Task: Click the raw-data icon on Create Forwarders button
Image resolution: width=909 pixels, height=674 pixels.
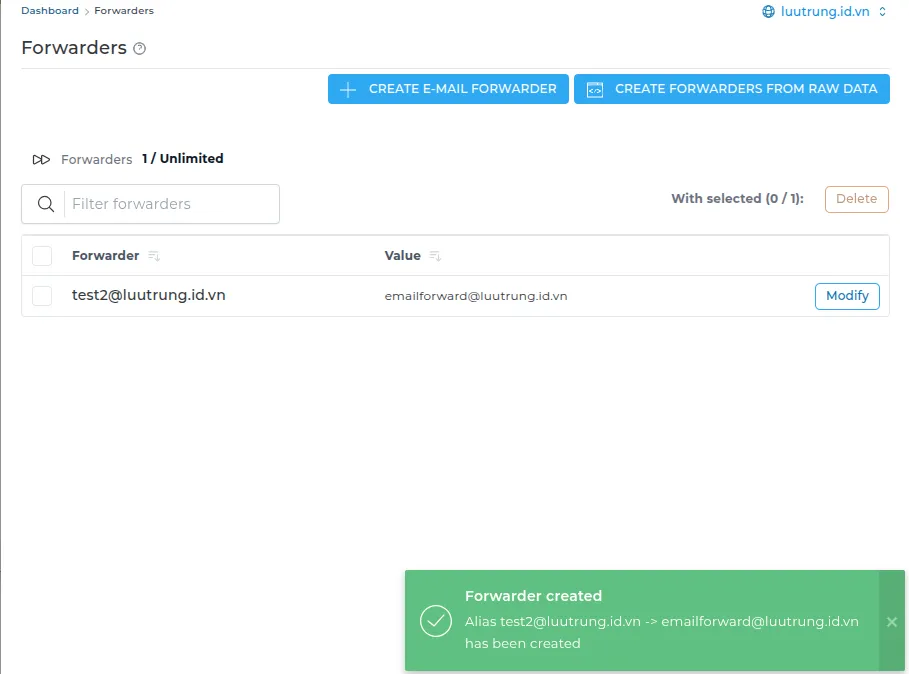Action: point(594,88)
